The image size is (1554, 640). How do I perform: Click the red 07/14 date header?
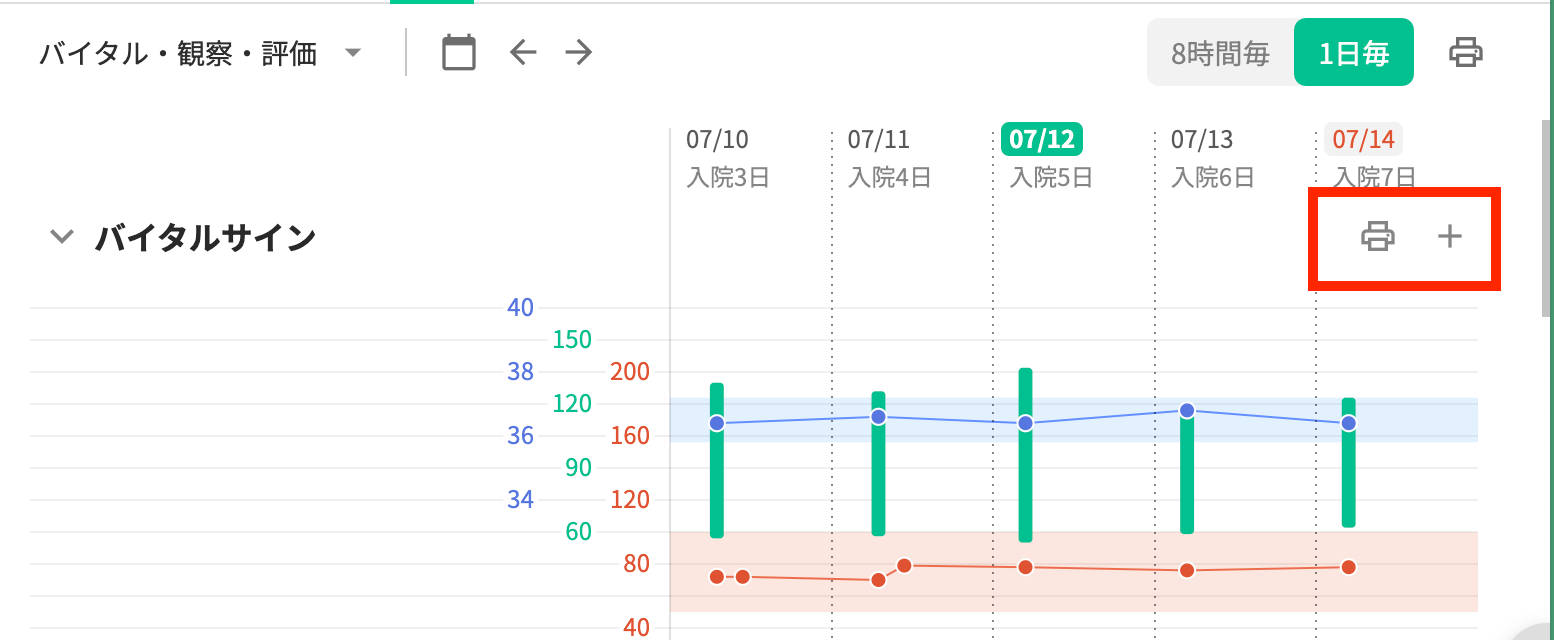click(1363, 140)
